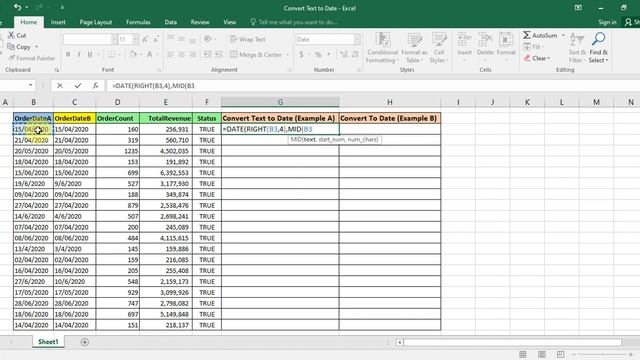Click horizontal scrollbar left arrow
Viewport: 640px width, 360px height.
click(400, 342)
